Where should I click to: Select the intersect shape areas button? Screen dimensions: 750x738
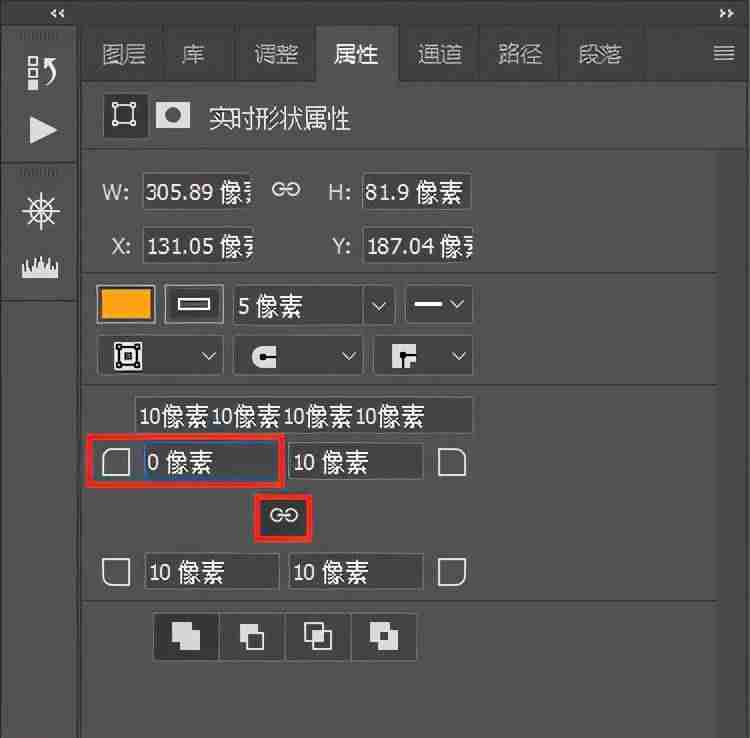point(318,637)
